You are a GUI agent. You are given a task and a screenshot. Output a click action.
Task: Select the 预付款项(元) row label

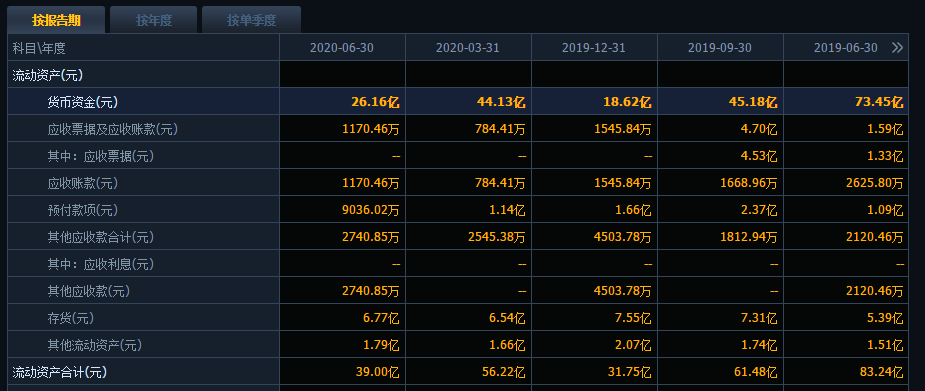[x=83, y=210]
